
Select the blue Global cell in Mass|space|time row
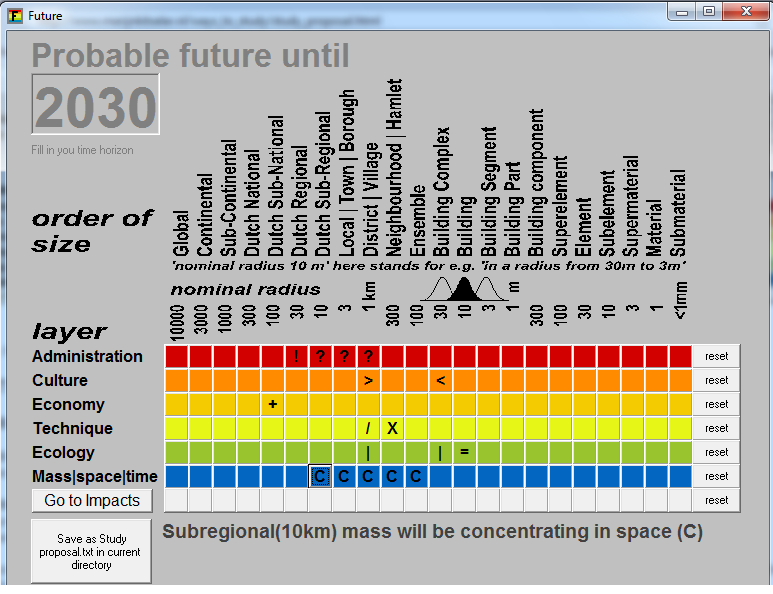pyautogui.click(x=176, y=476)
